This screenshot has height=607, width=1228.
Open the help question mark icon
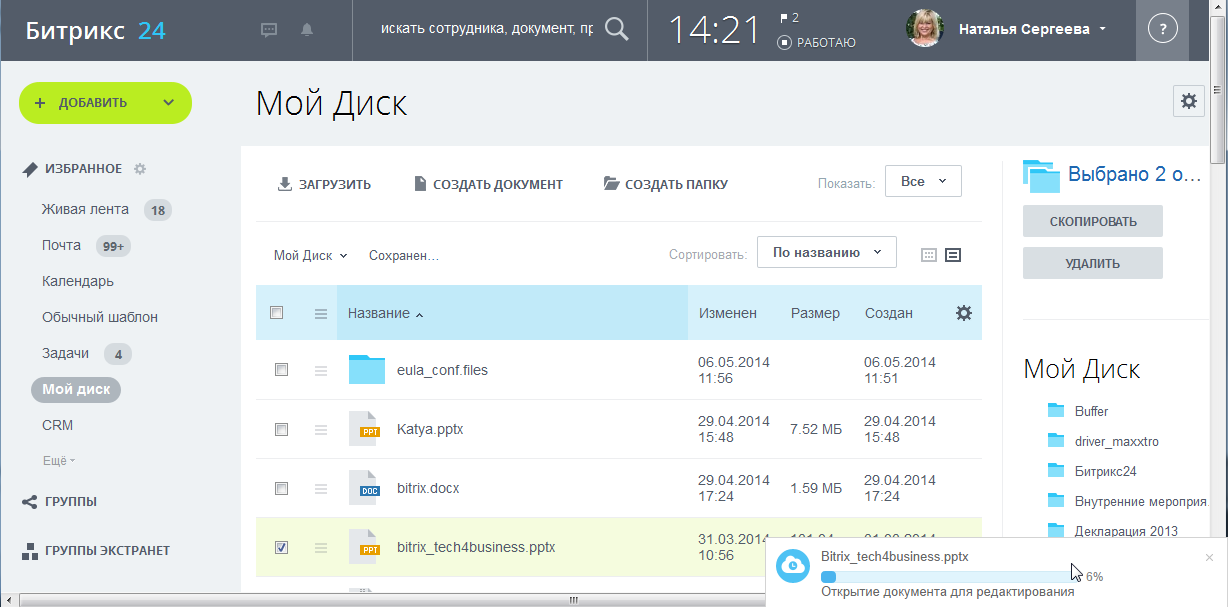pos(1162,30)
